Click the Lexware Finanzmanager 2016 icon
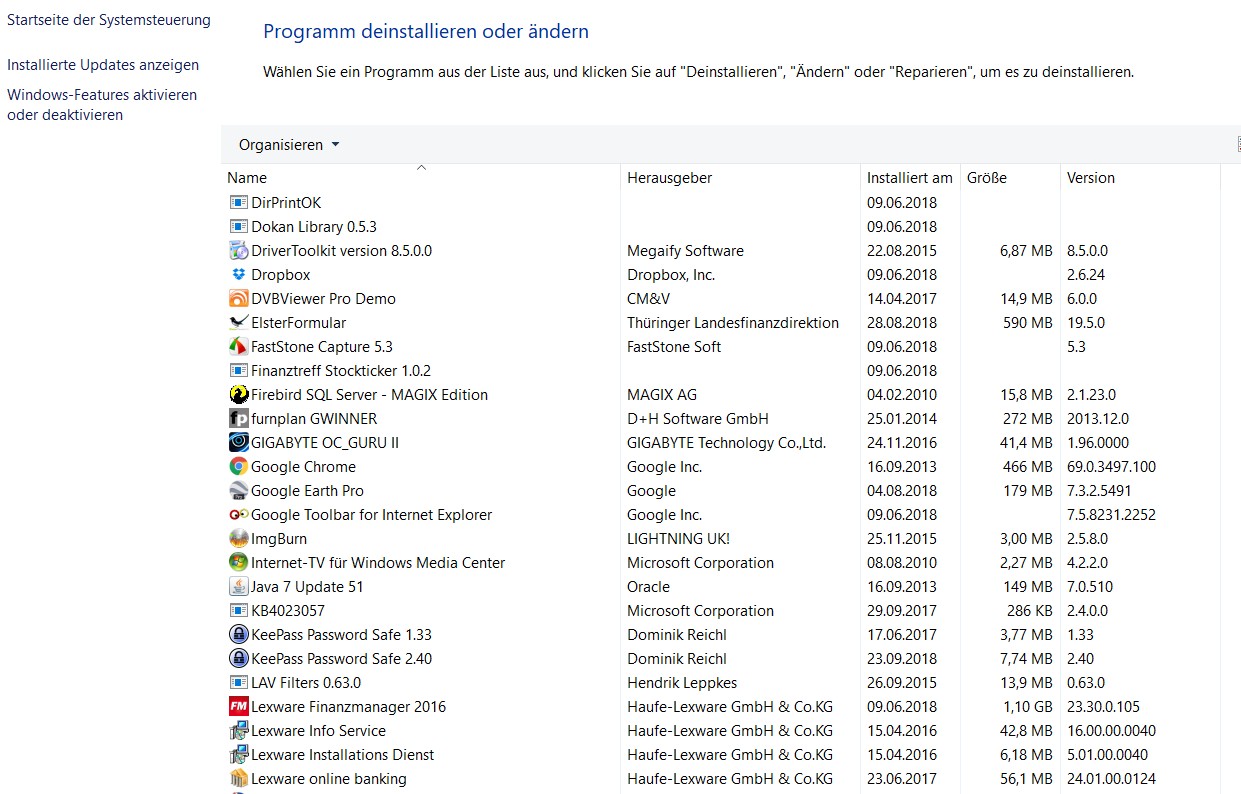Image resolution: width=1241 pixels, height=794 pixels. pyautogui.click(x=238, y=707)
